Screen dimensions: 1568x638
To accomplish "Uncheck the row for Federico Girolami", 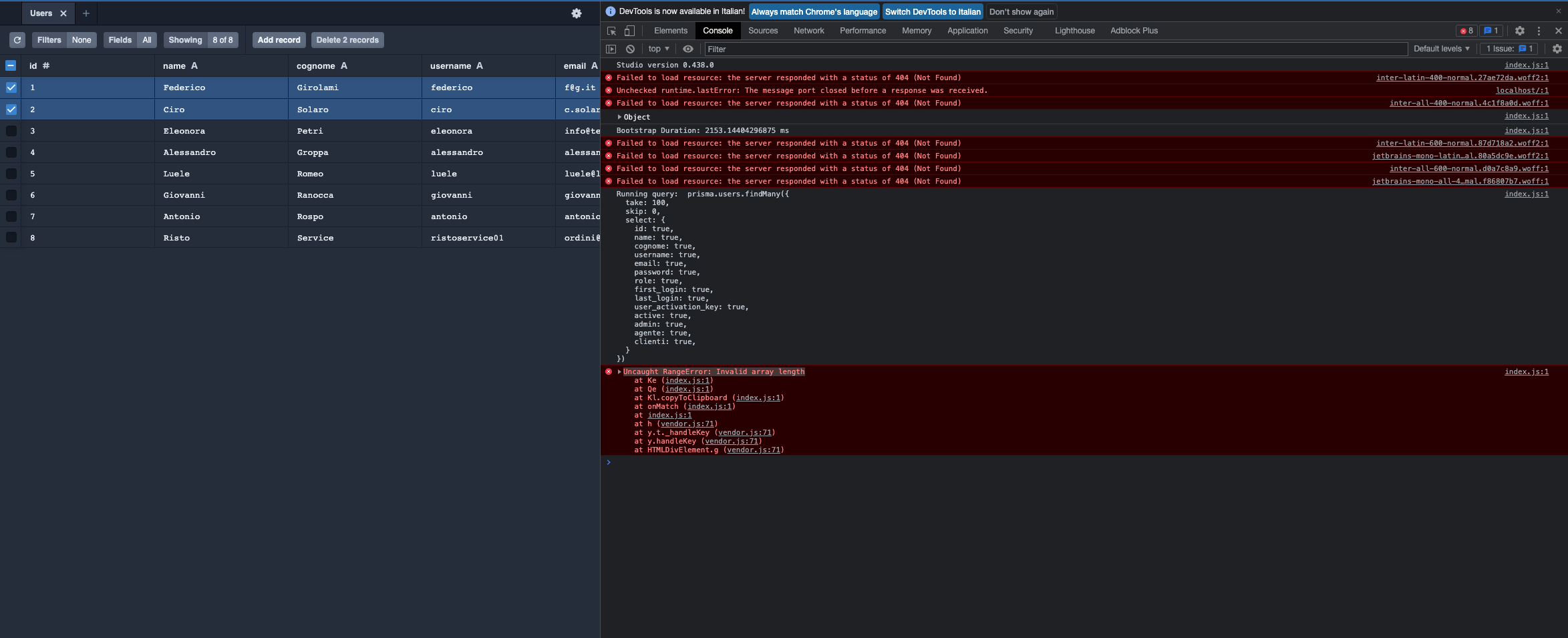I will [11, 87].
